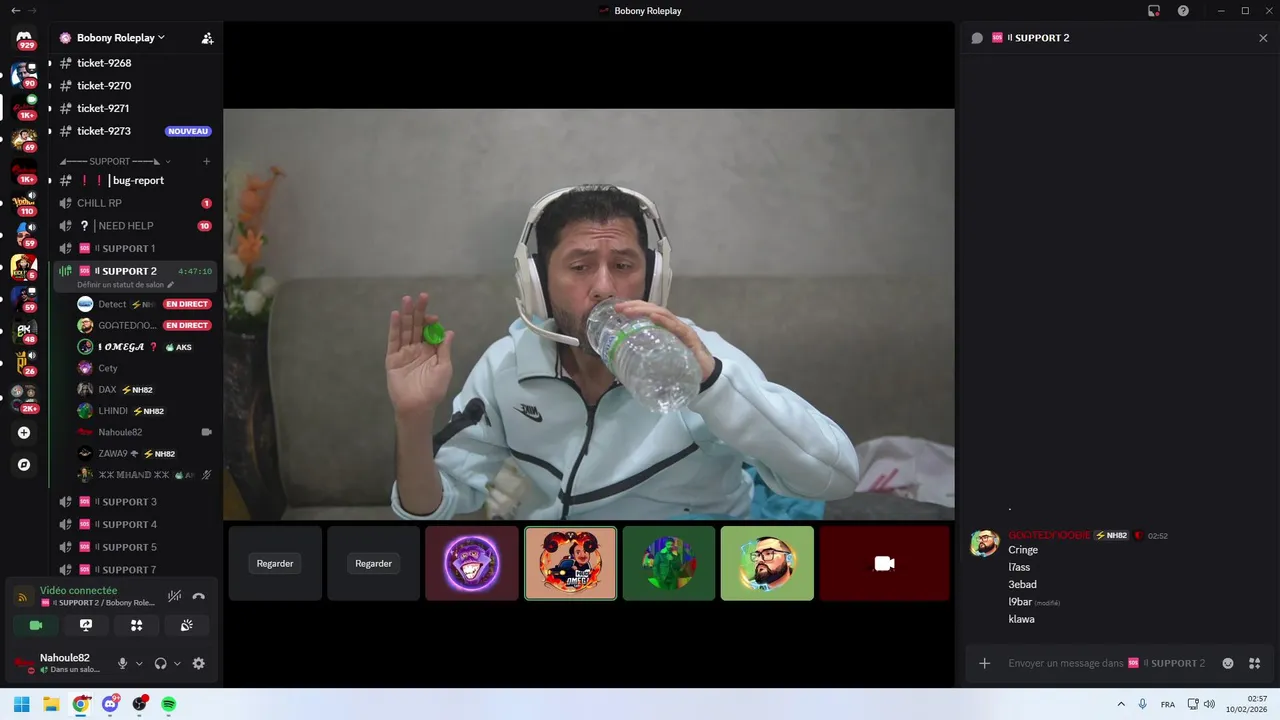This screenshot has height=720, width=1280.
Task: Select green parrot avatar tile
Action: click(669, 564)
